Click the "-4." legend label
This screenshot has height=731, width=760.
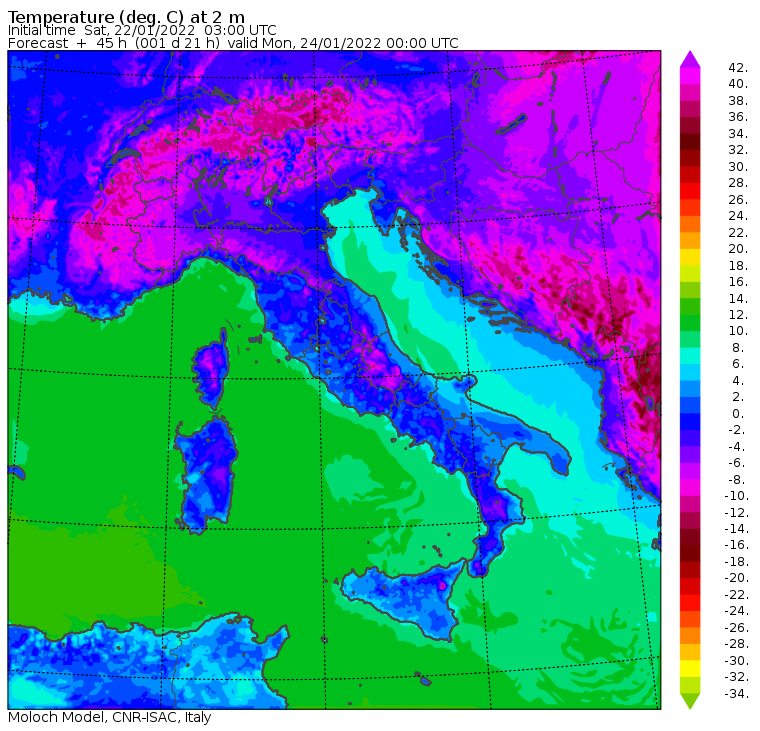737,446
